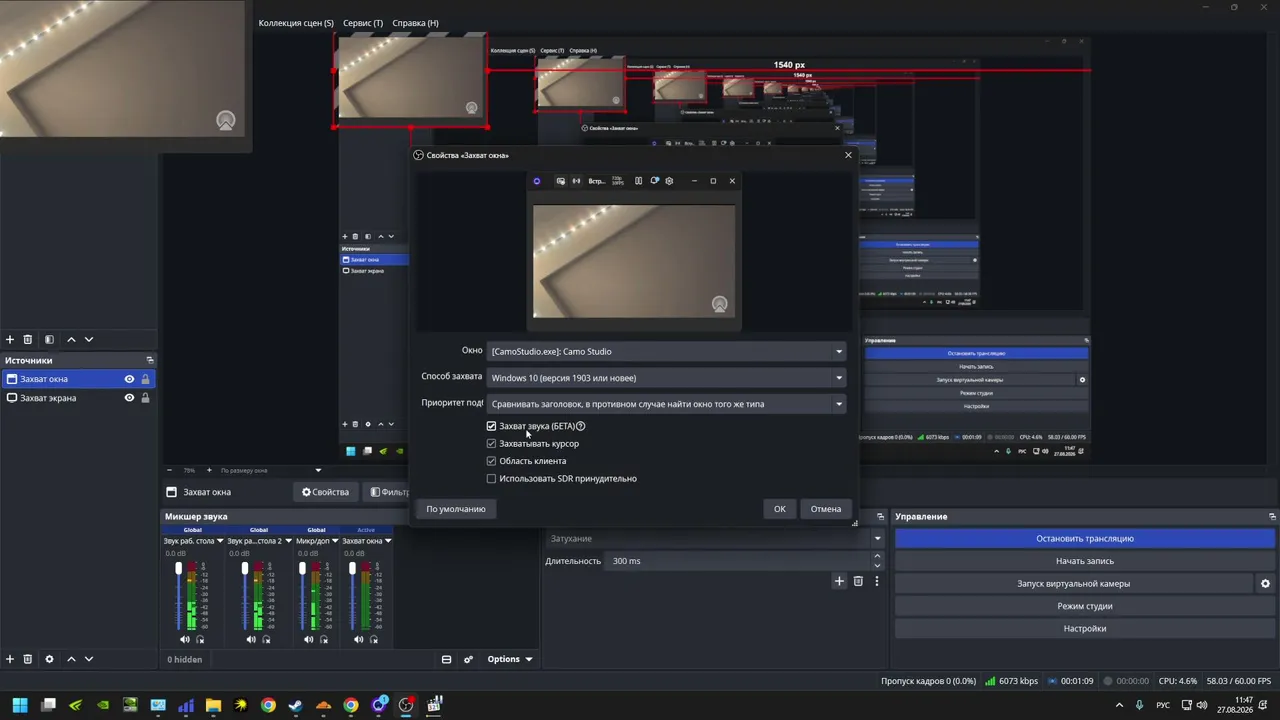Viewport: 1280px width, 720px height.
Task: Move selected source down in list
Action: point(89,659)
